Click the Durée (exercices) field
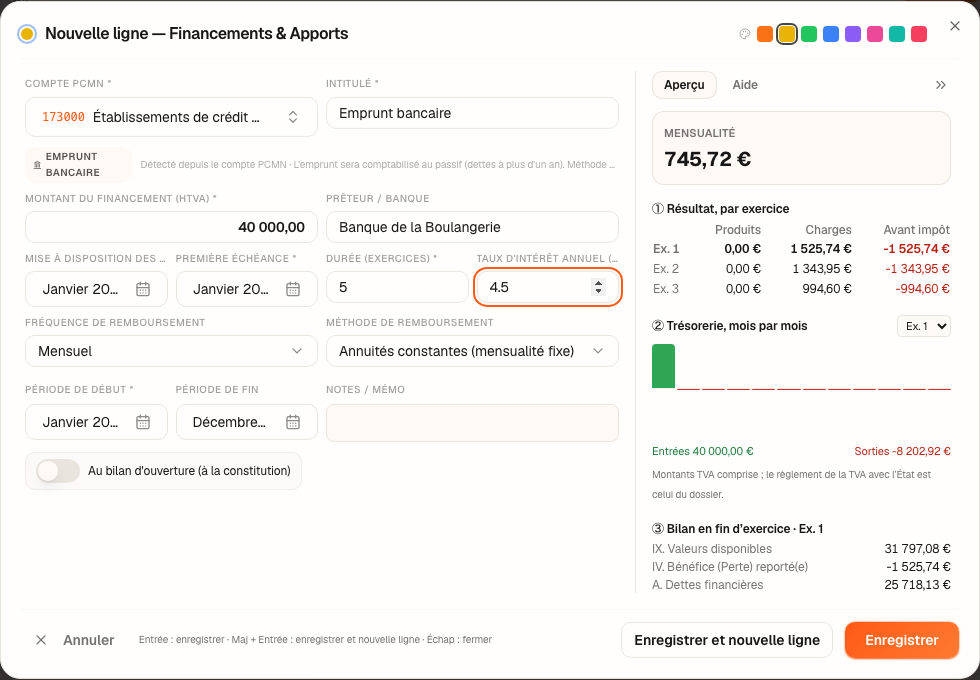This screenshot has width=980, height=680. point(397,287)
